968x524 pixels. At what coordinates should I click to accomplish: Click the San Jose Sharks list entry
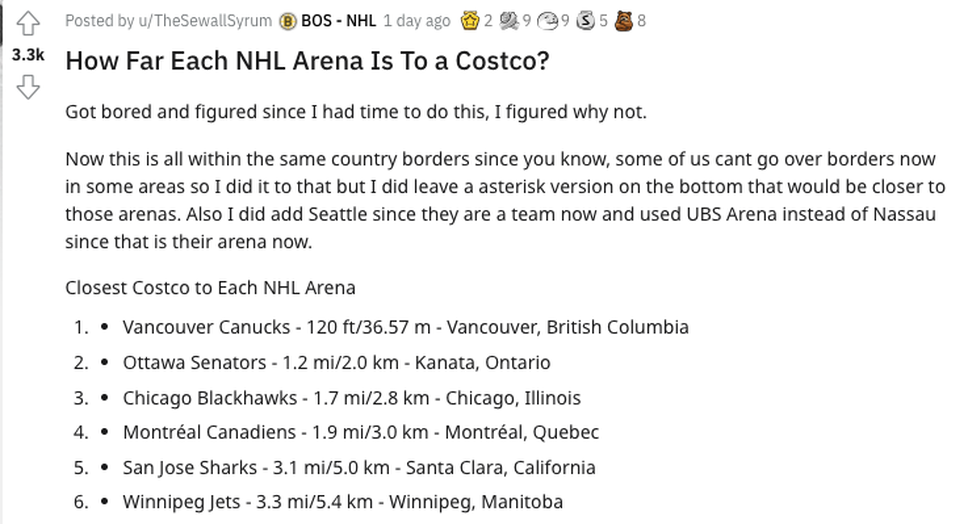[358, 467]
